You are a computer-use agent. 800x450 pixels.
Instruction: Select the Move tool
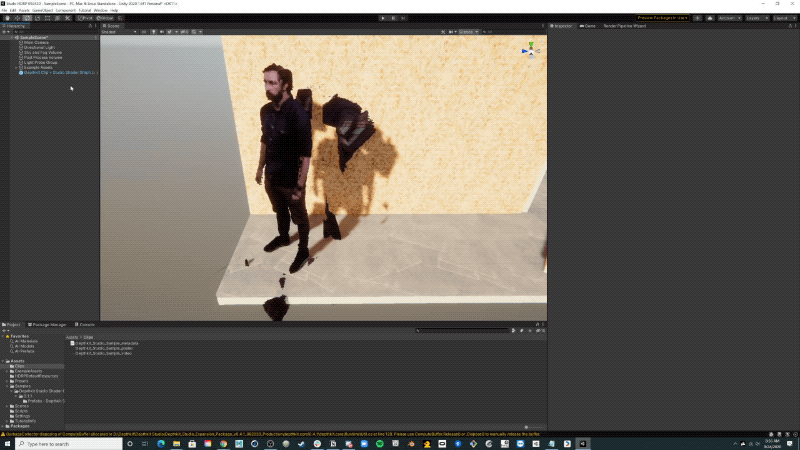17,18
